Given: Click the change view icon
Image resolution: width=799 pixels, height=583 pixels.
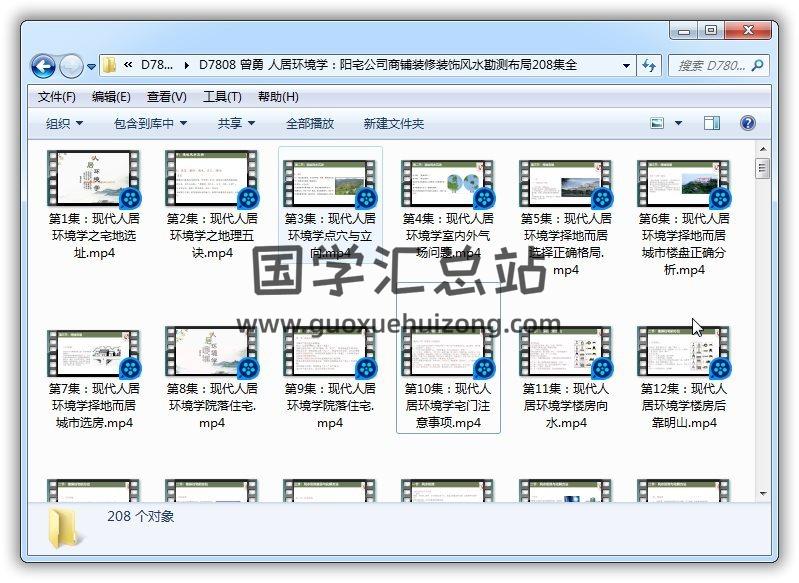Looking at the screenshot, I should point(657,123).
